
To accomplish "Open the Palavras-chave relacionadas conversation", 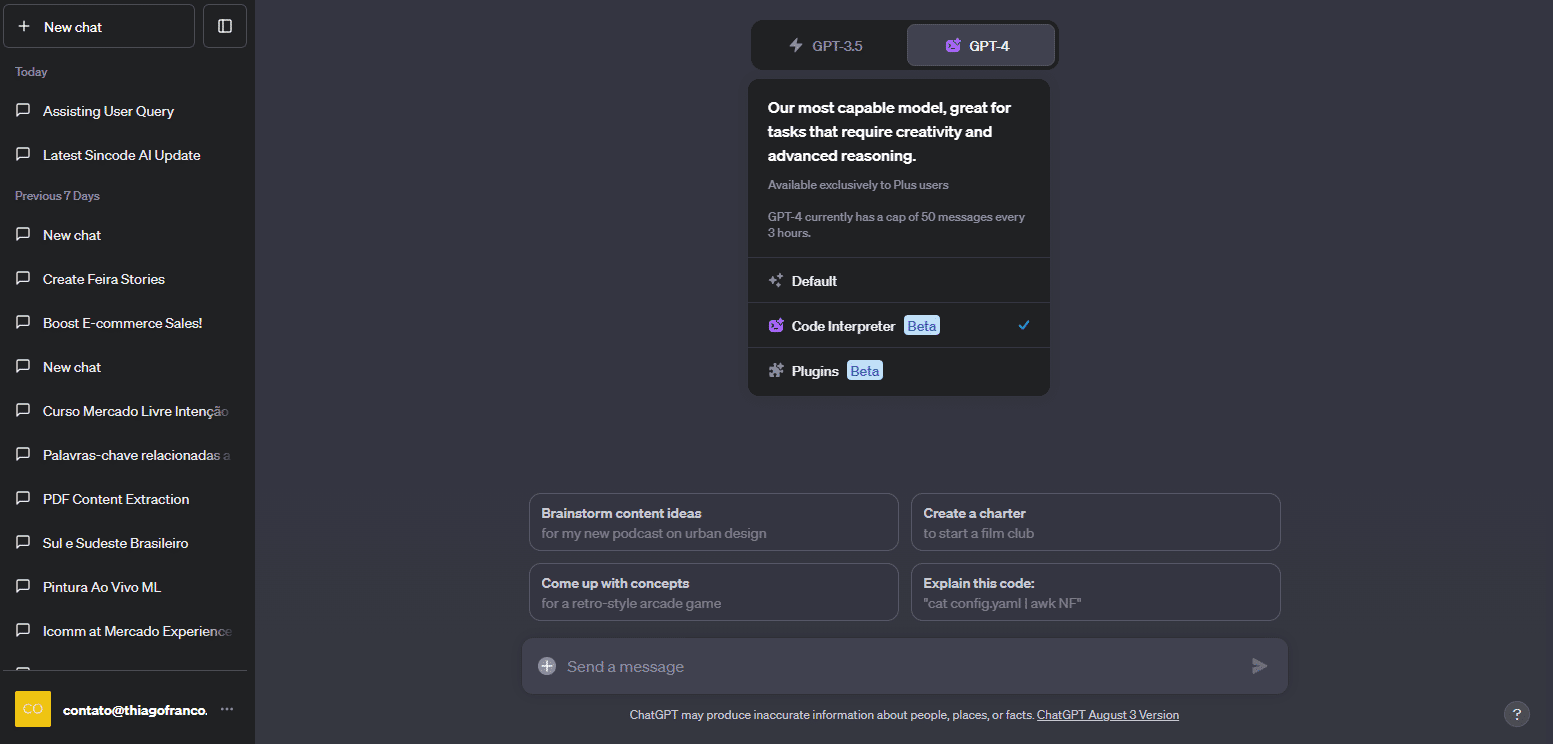I will click(x=124, y=455).
